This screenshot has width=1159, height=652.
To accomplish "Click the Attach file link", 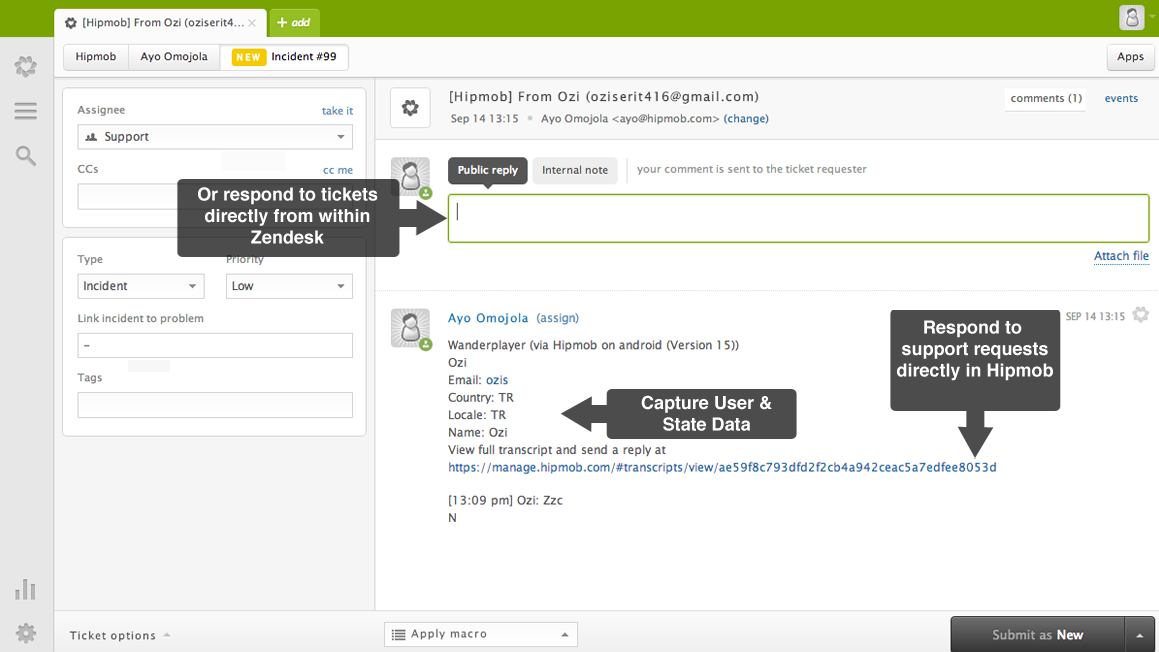I will coord(1121,256).
